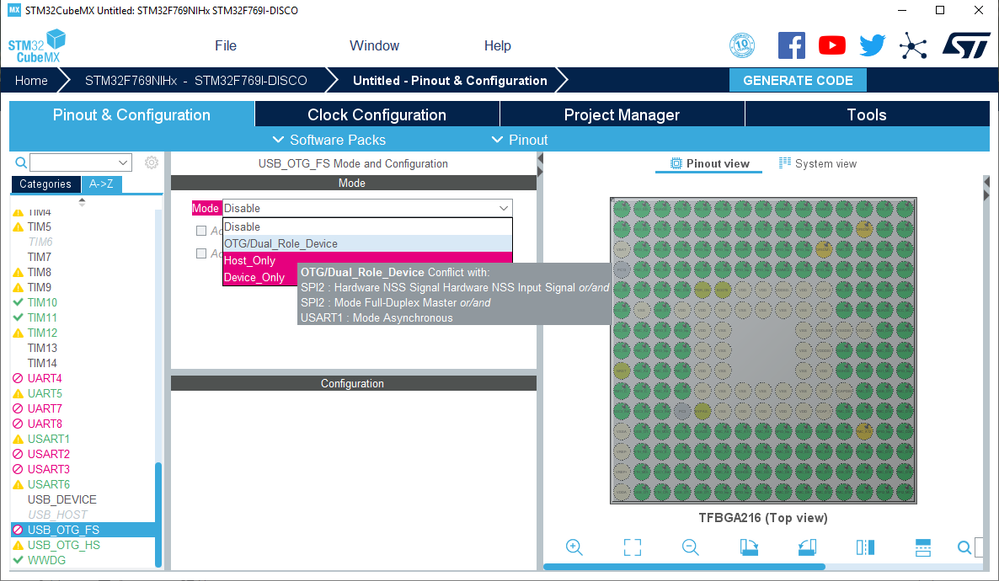
Task: Switch to the Categories tab
Action: pyautogui.click(x=45, y=184)
